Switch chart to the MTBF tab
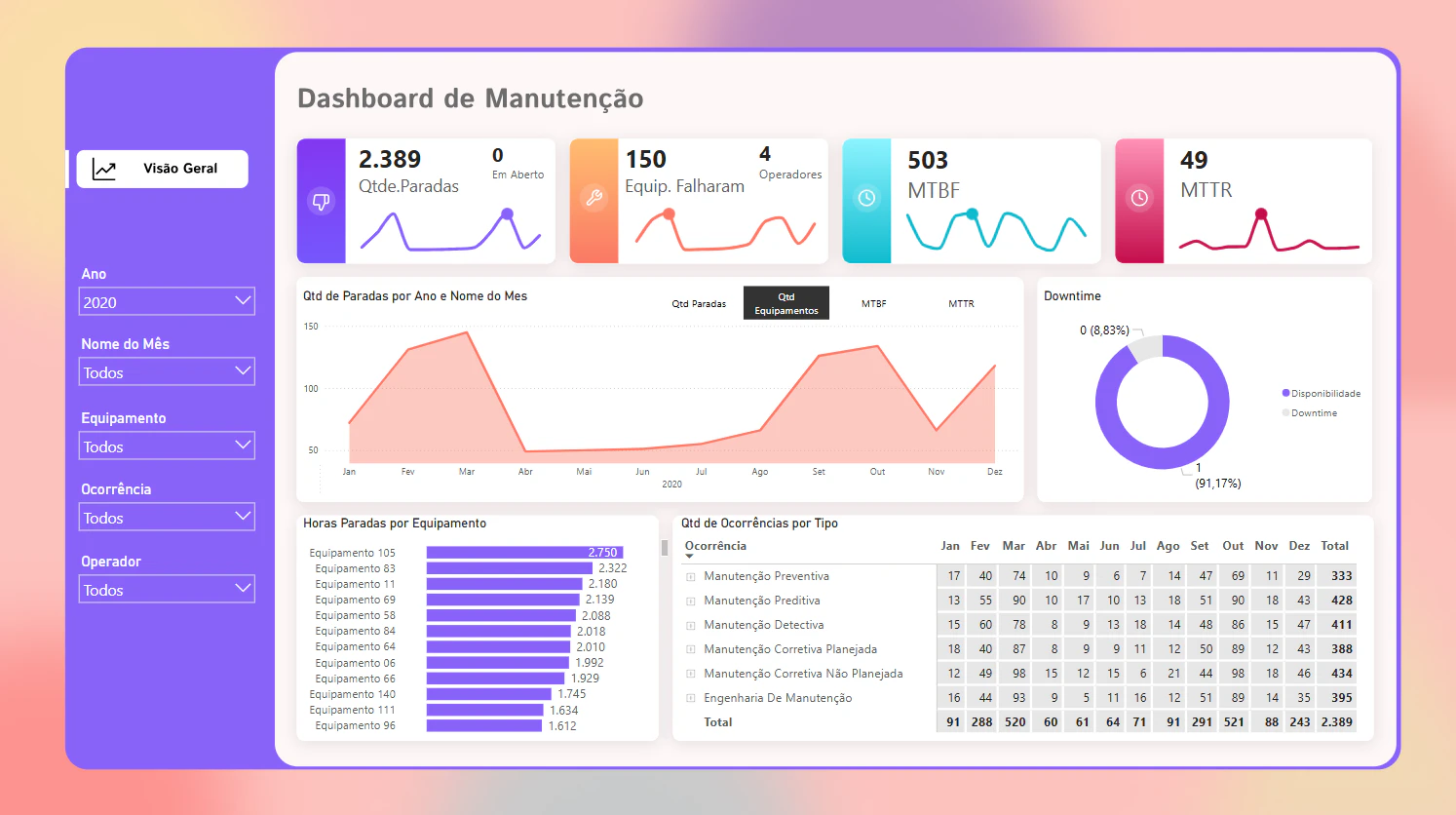 tap(874, 303)
